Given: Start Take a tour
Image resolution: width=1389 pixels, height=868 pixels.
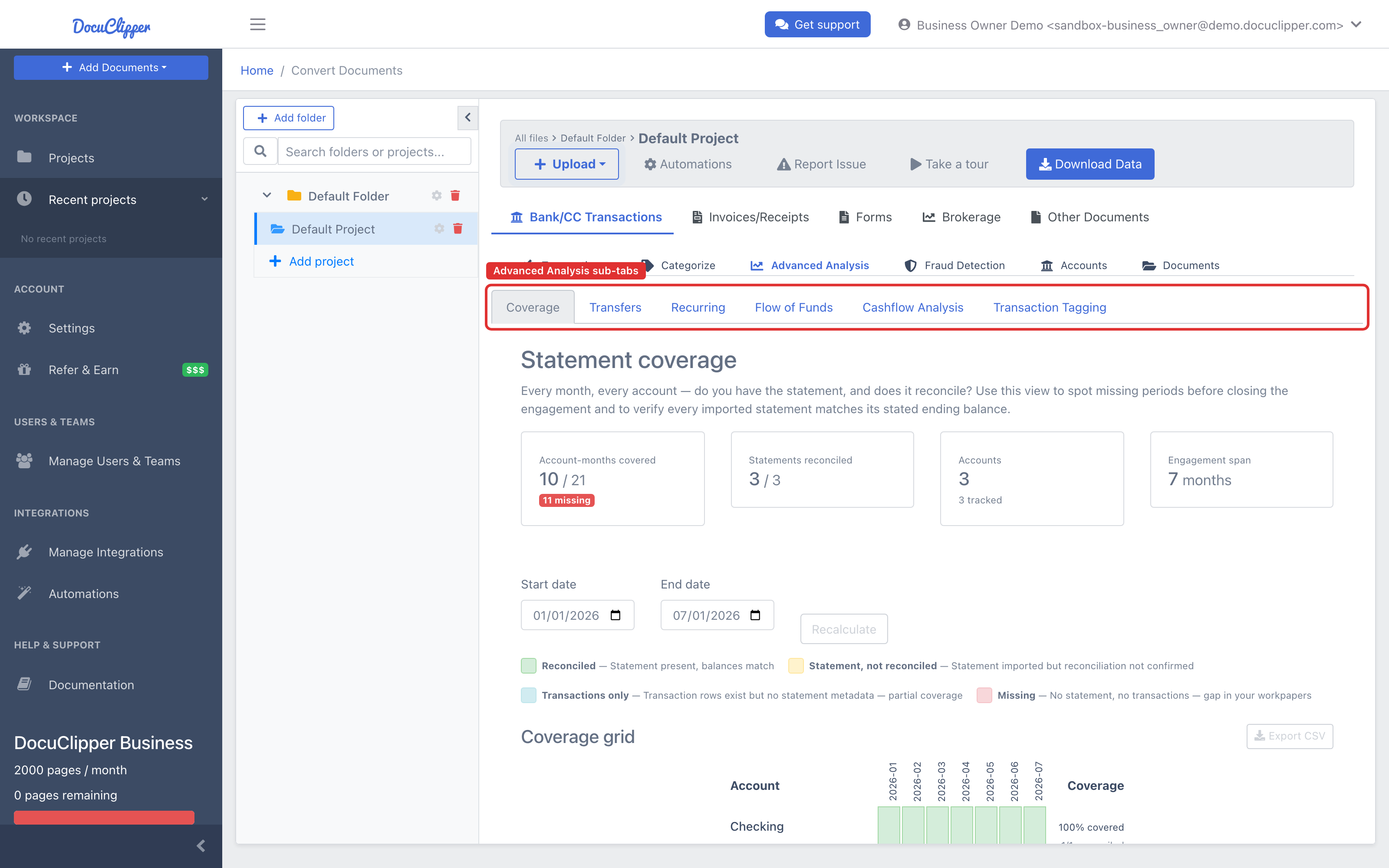Looking at the screenshot, I should click(949, 164).
